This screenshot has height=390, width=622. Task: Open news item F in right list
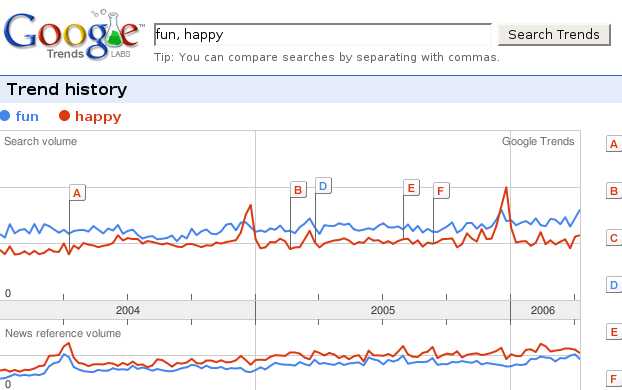tap(614, 379)
